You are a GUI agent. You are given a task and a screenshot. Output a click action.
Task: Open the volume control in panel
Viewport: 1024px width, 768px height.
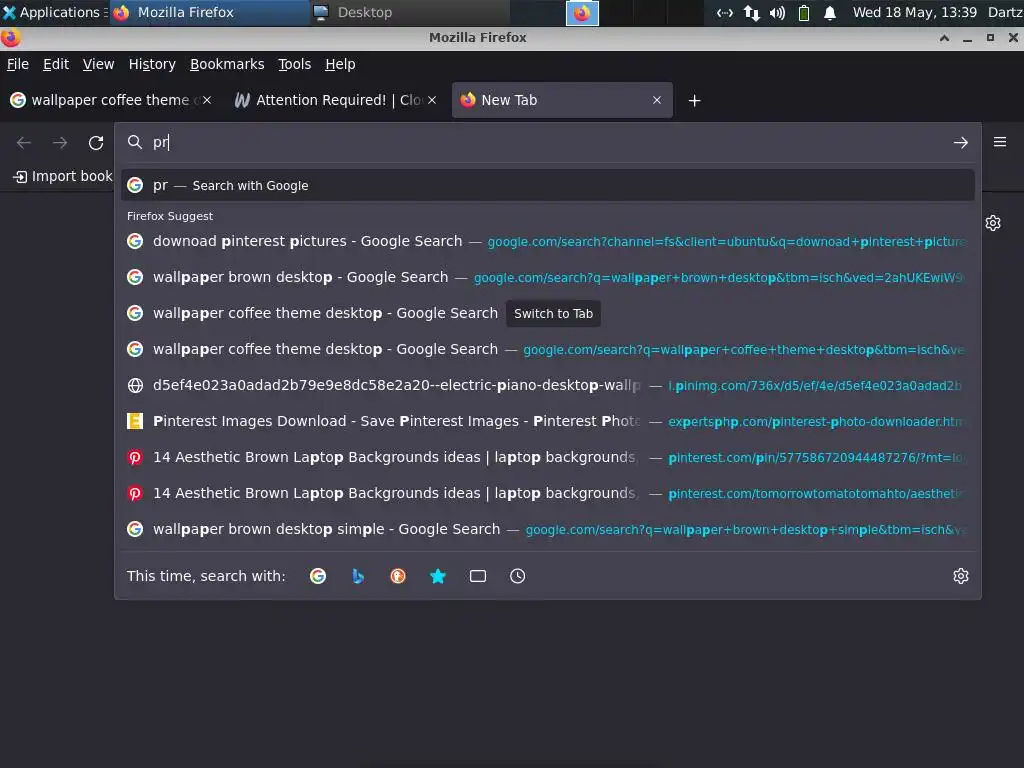(777, 13)
